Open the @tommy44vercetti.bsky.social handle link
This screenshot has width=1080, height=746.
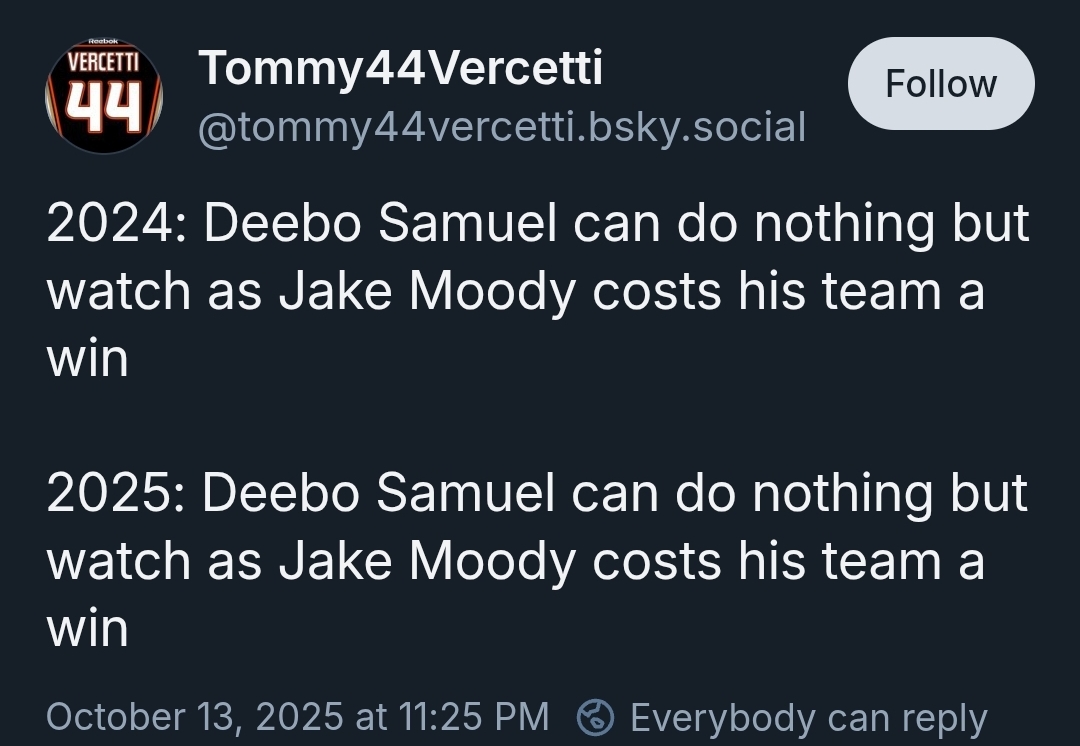(x=502, y=127)
